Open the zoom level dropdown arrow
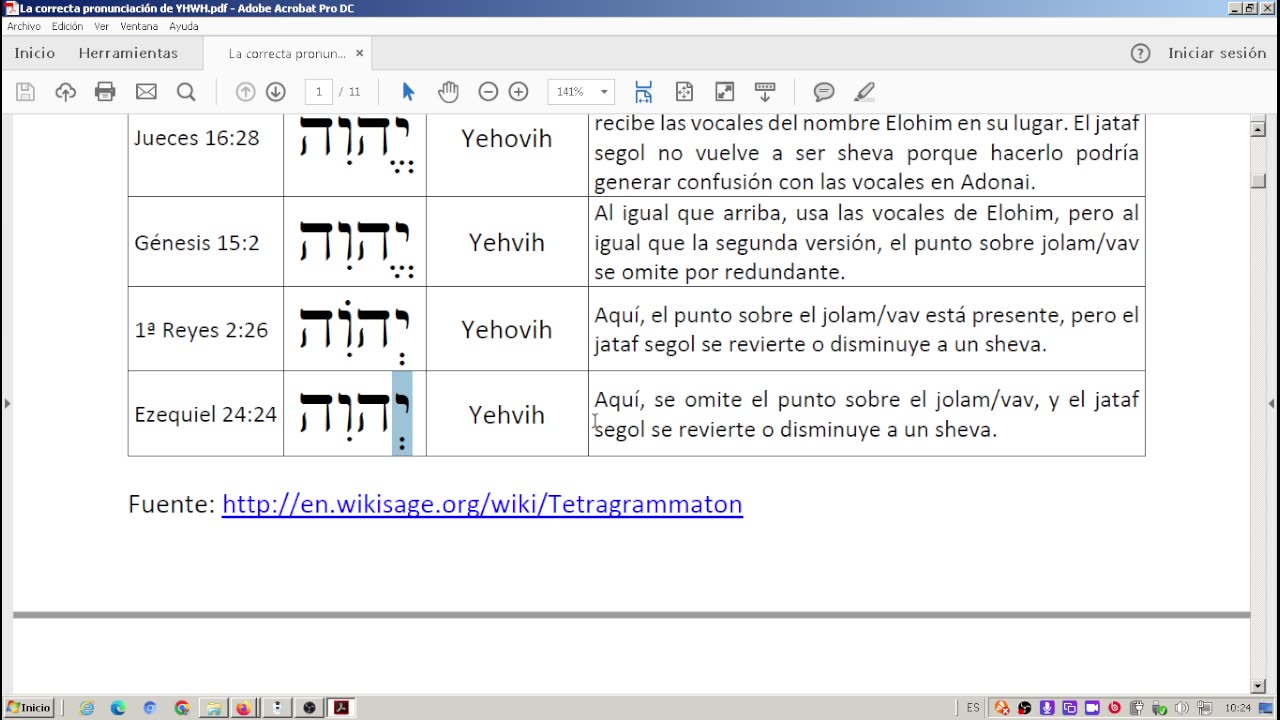This screenshot has width=1280, height=720. coord(604,92)
